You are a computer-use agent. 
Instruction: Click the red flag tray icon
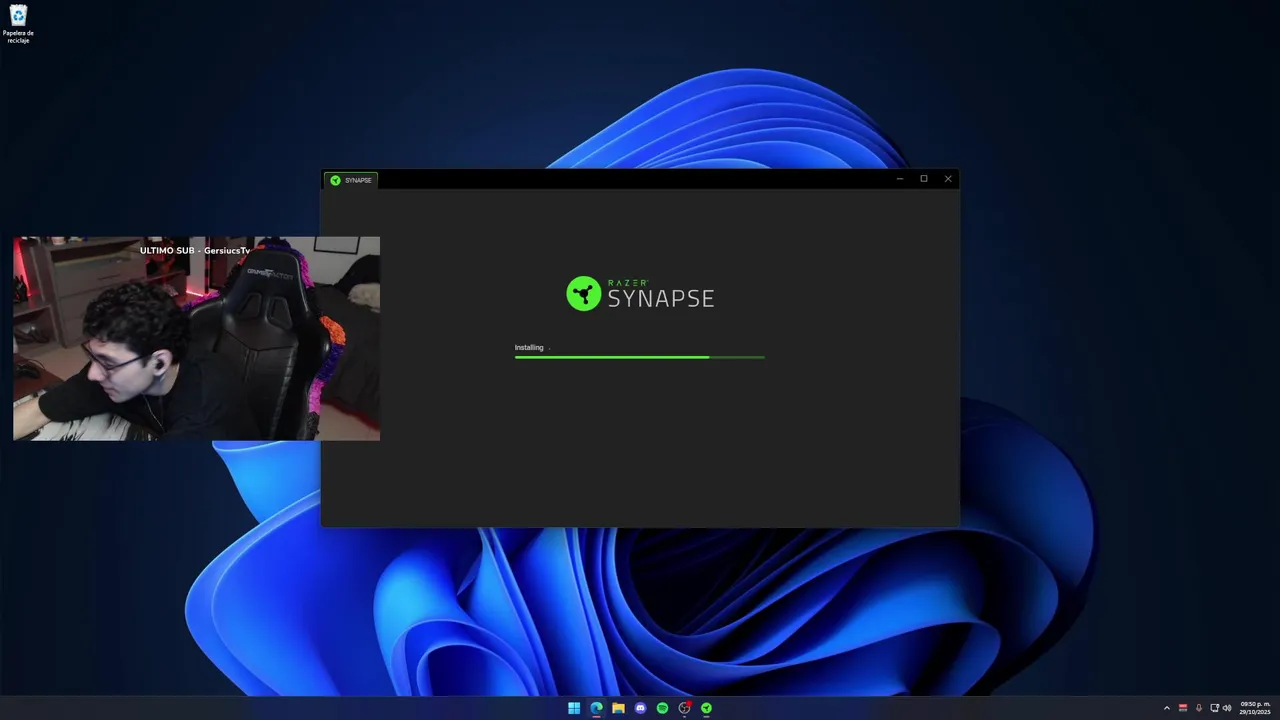pos(1183,708)
